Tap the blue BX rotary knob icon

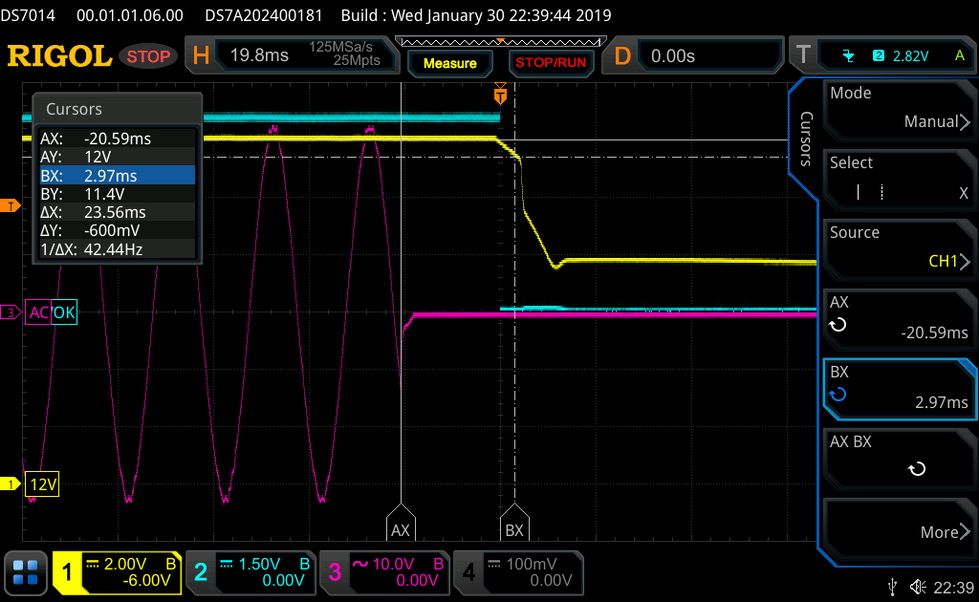point(837,395)
